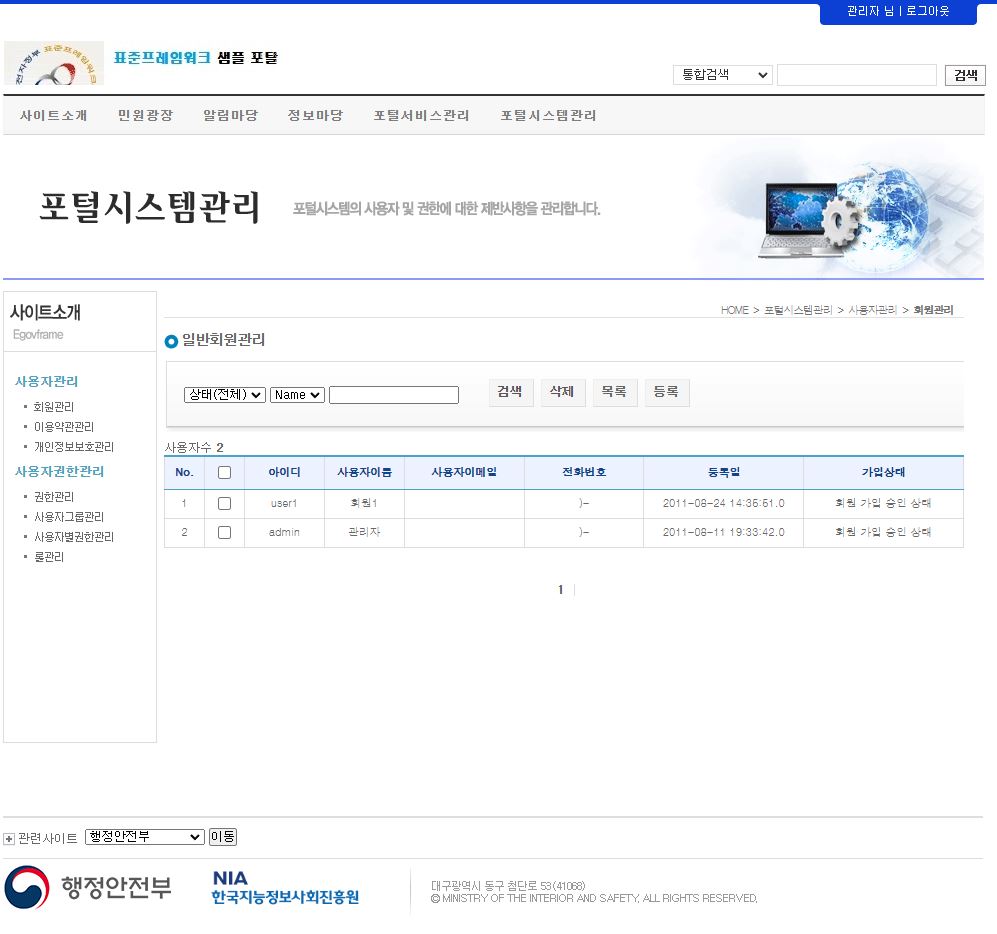
Task: Open the 행정안전부 related-site dropdown
Action: click(x=144, y=837)
